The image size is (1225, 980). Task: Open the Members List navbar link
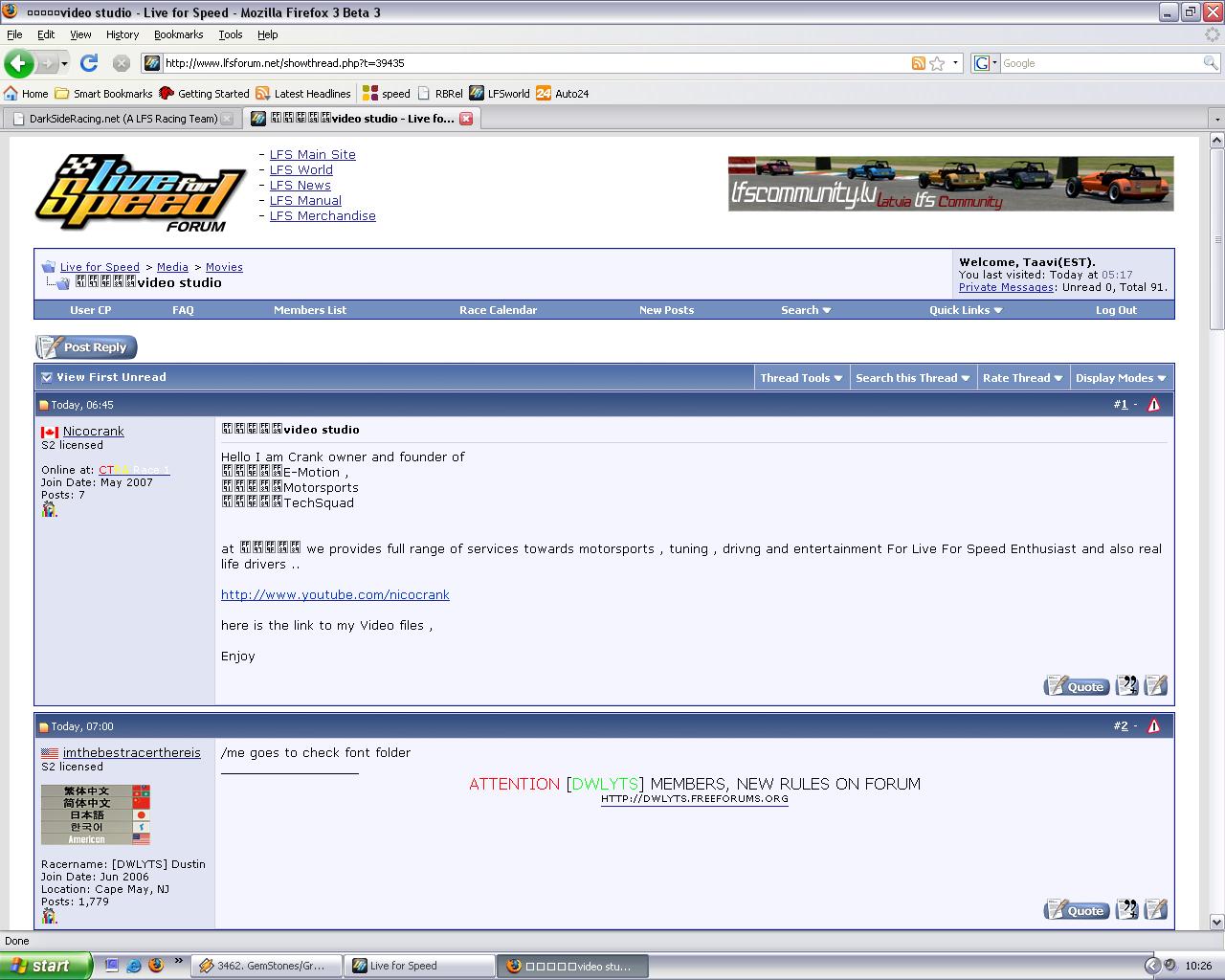click(310, 310)
